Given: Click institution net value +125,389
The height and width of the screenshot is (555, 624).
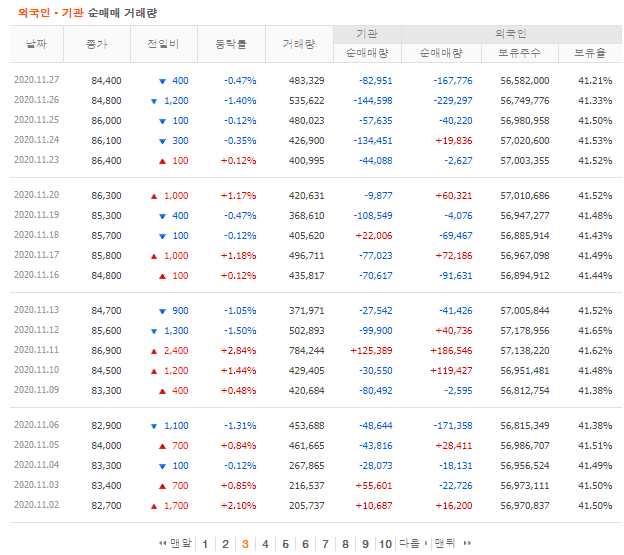Looking at the screenshot, I should 371,351.
